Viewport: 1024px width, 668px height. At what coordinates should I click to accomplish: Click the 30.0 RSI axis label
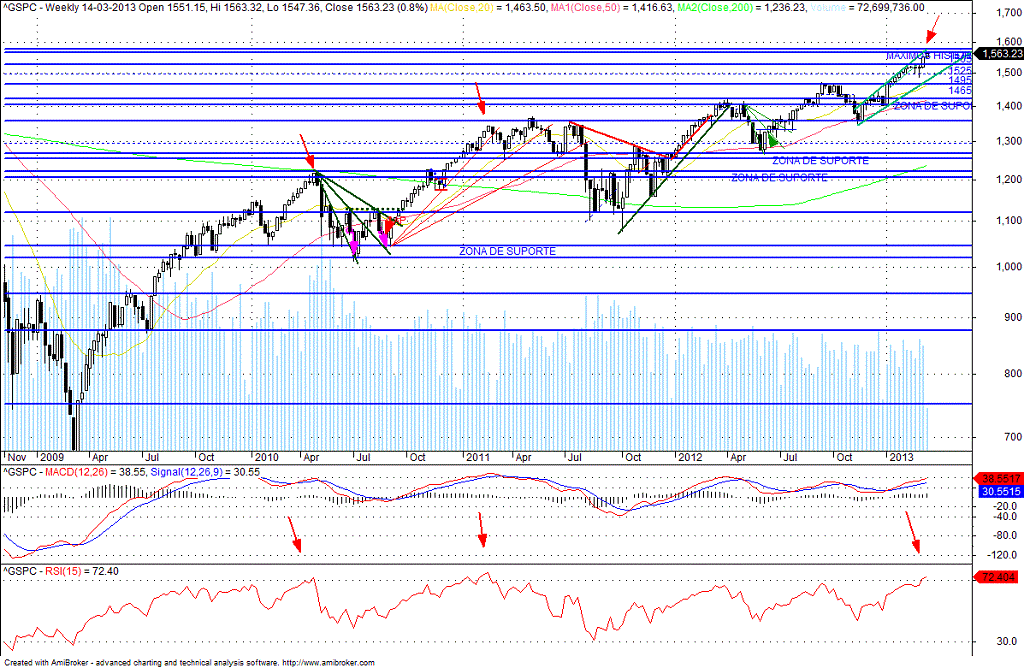(1006, 641)
